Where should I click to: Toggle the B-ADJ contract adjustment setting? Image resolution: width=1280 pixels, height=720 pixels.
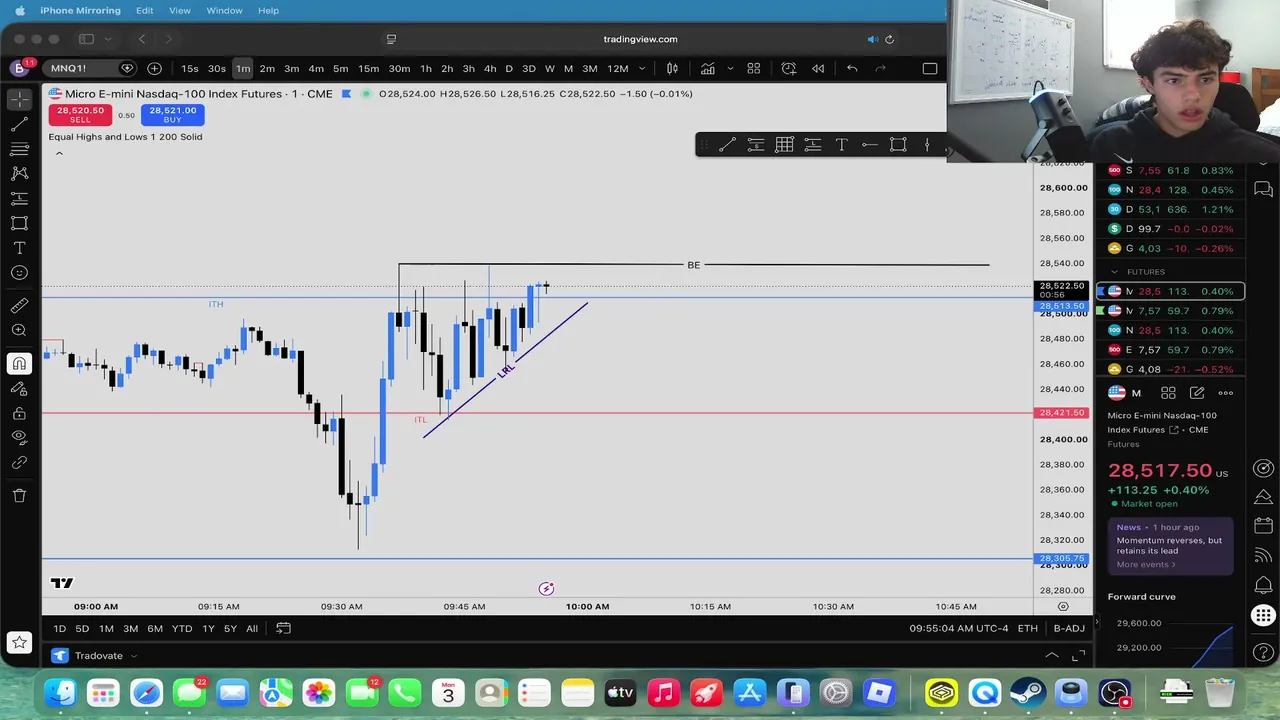pos(1069,628)
